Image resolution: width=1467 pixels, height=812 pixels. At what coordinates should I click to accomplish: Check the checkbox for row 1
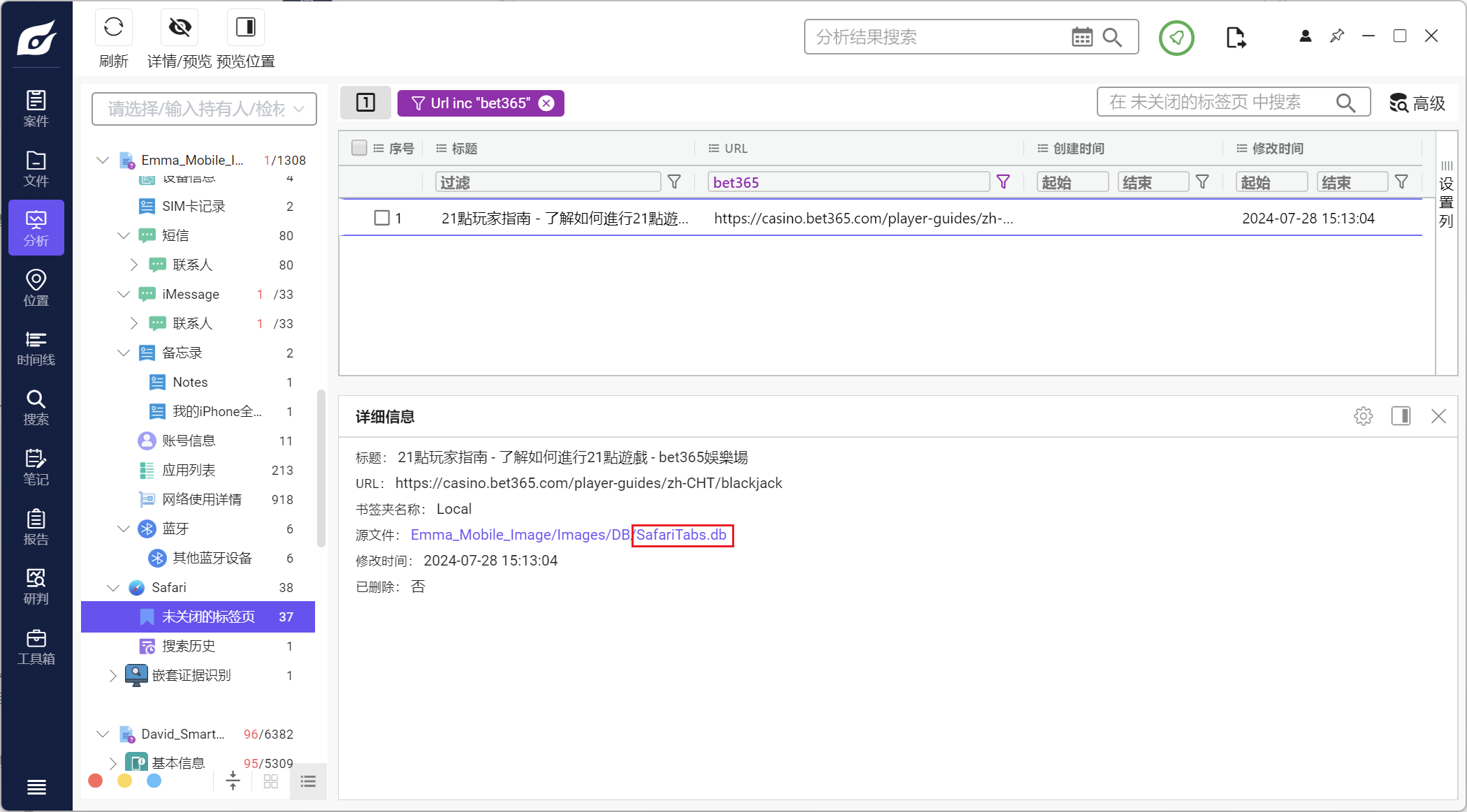click(381, 218)
